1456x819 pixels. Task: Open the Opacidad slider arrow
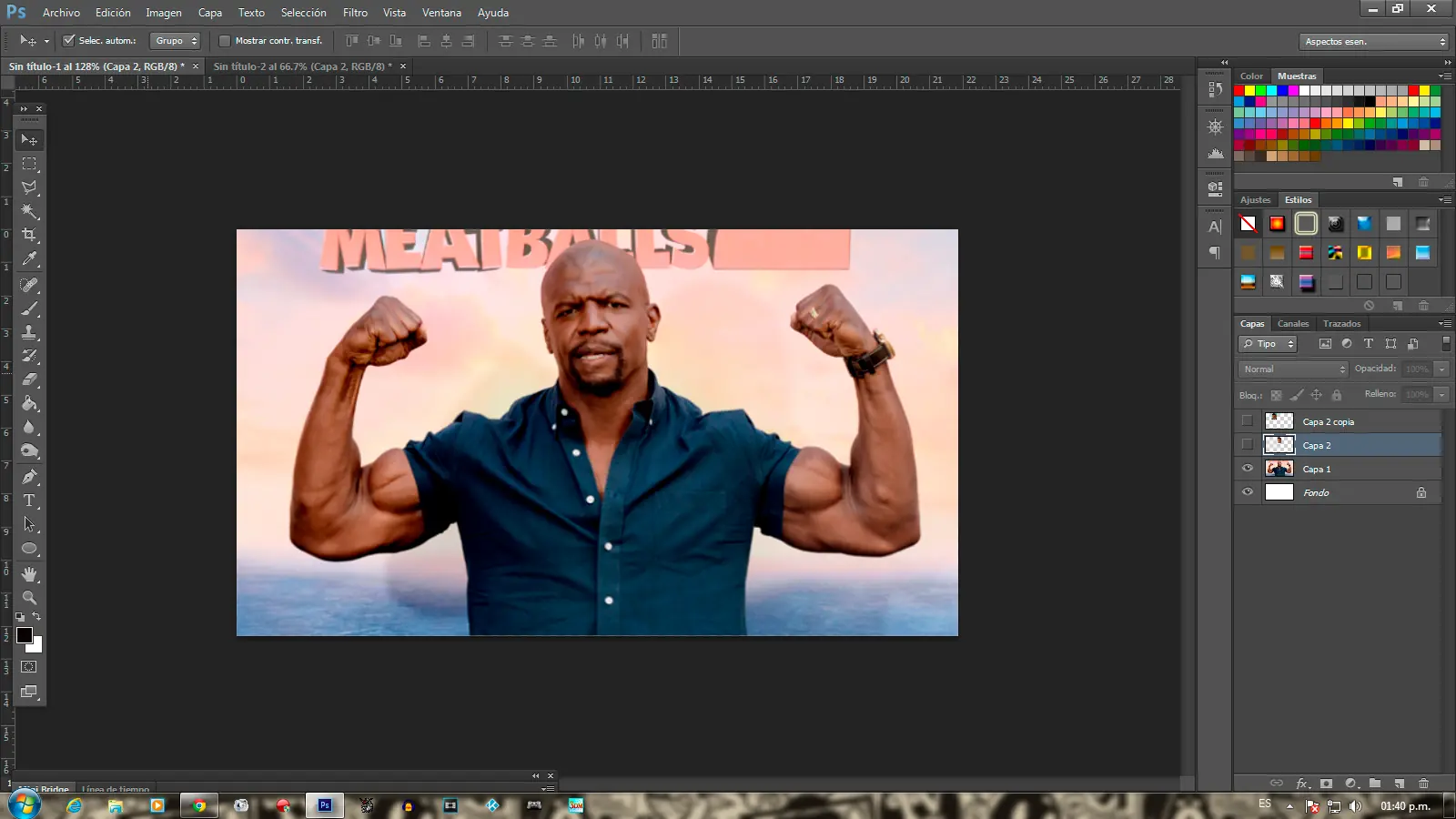[x=1441, y=369]
